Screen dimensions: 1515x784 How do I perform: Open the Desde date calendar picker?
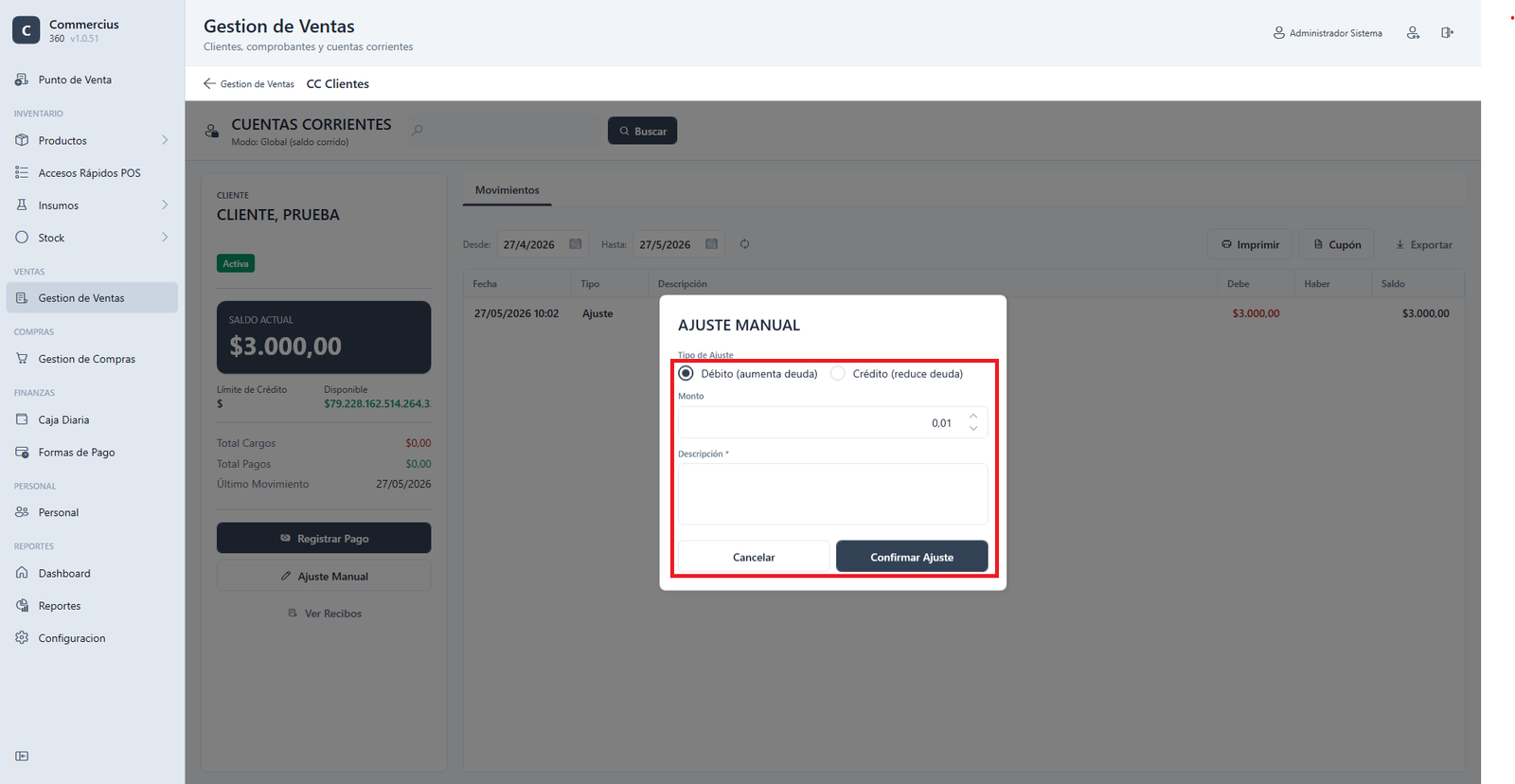click(x=575, y=244)
